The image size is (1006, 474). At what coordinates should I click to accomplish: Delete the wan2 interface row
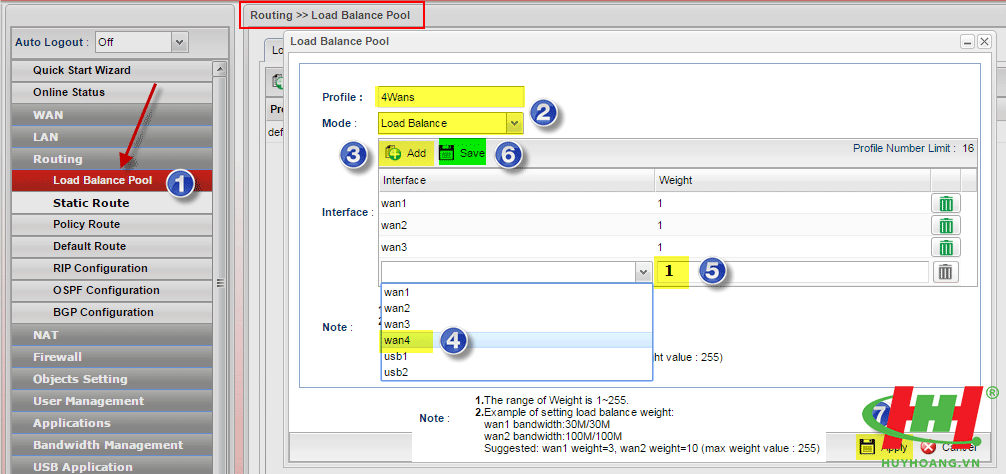pyautogui.click(x=946, y=226)
